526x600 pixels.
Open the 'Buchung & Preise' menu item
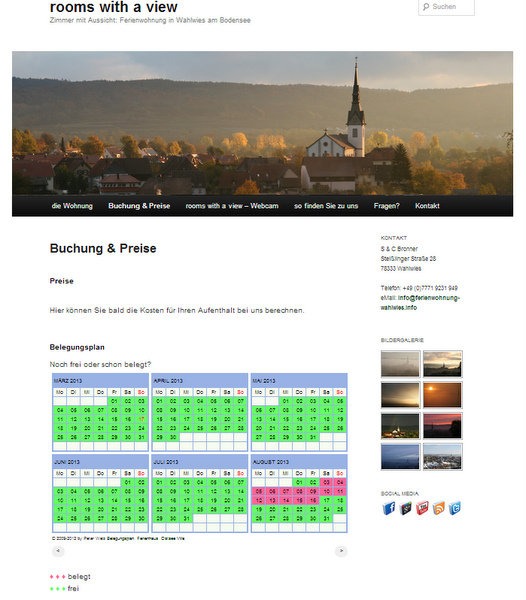coord(139,206)
